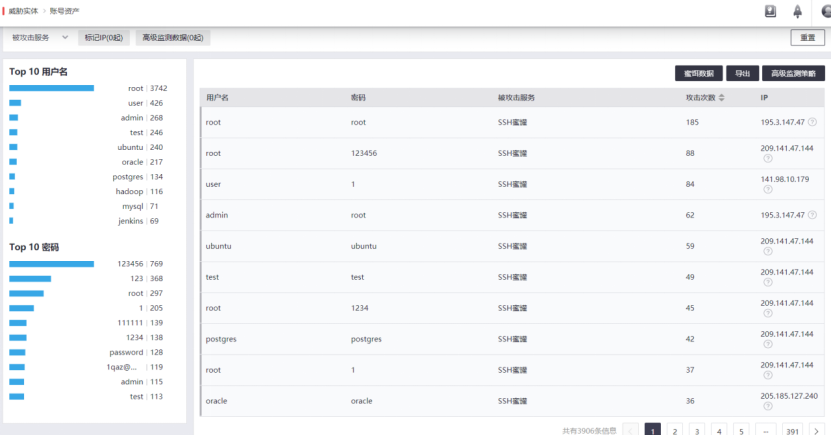
Task: Click the blue bar for root username
Action: pos(51,88)
